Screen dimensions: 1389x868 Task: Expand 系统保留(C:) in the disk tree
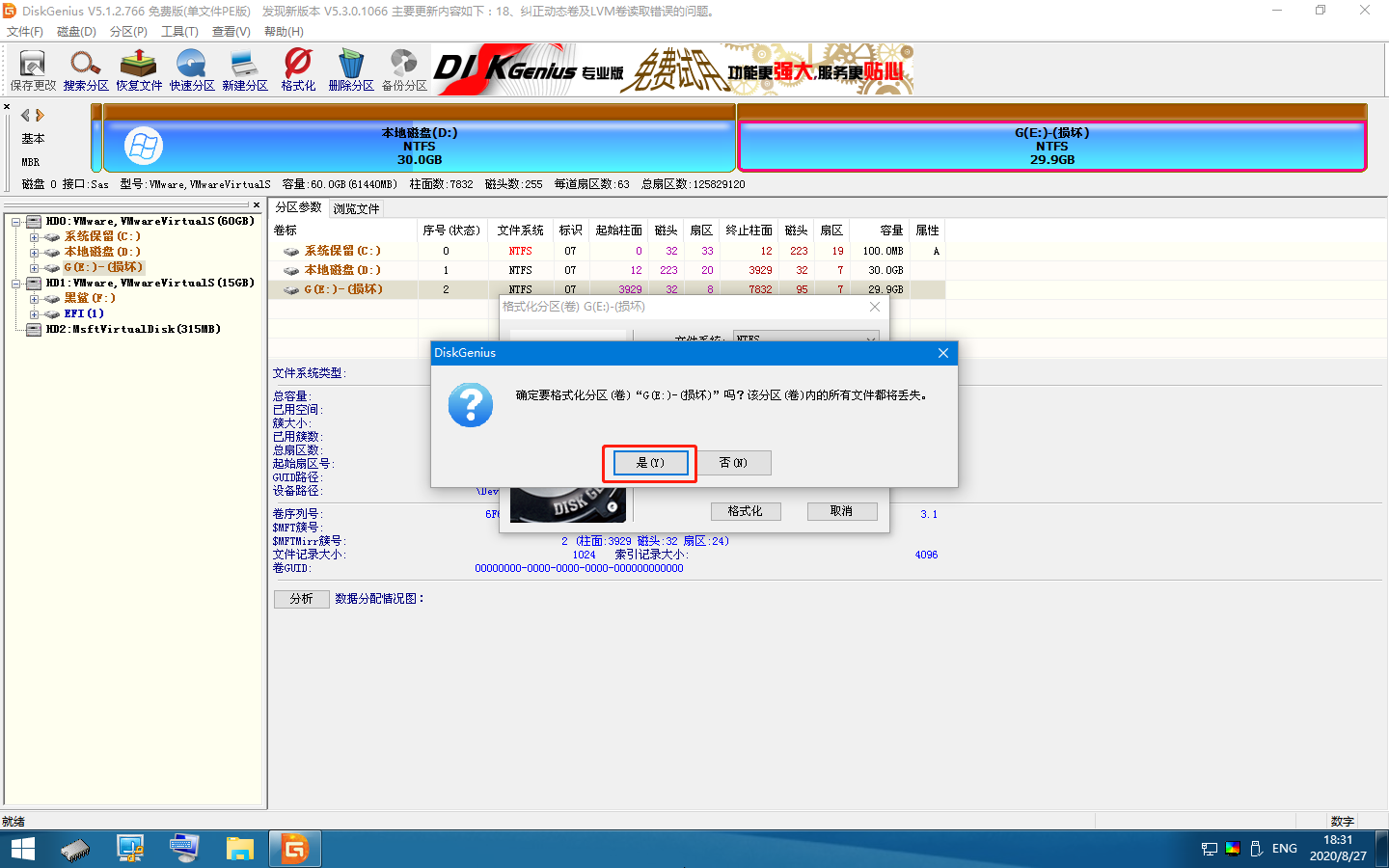click(34, 237)
